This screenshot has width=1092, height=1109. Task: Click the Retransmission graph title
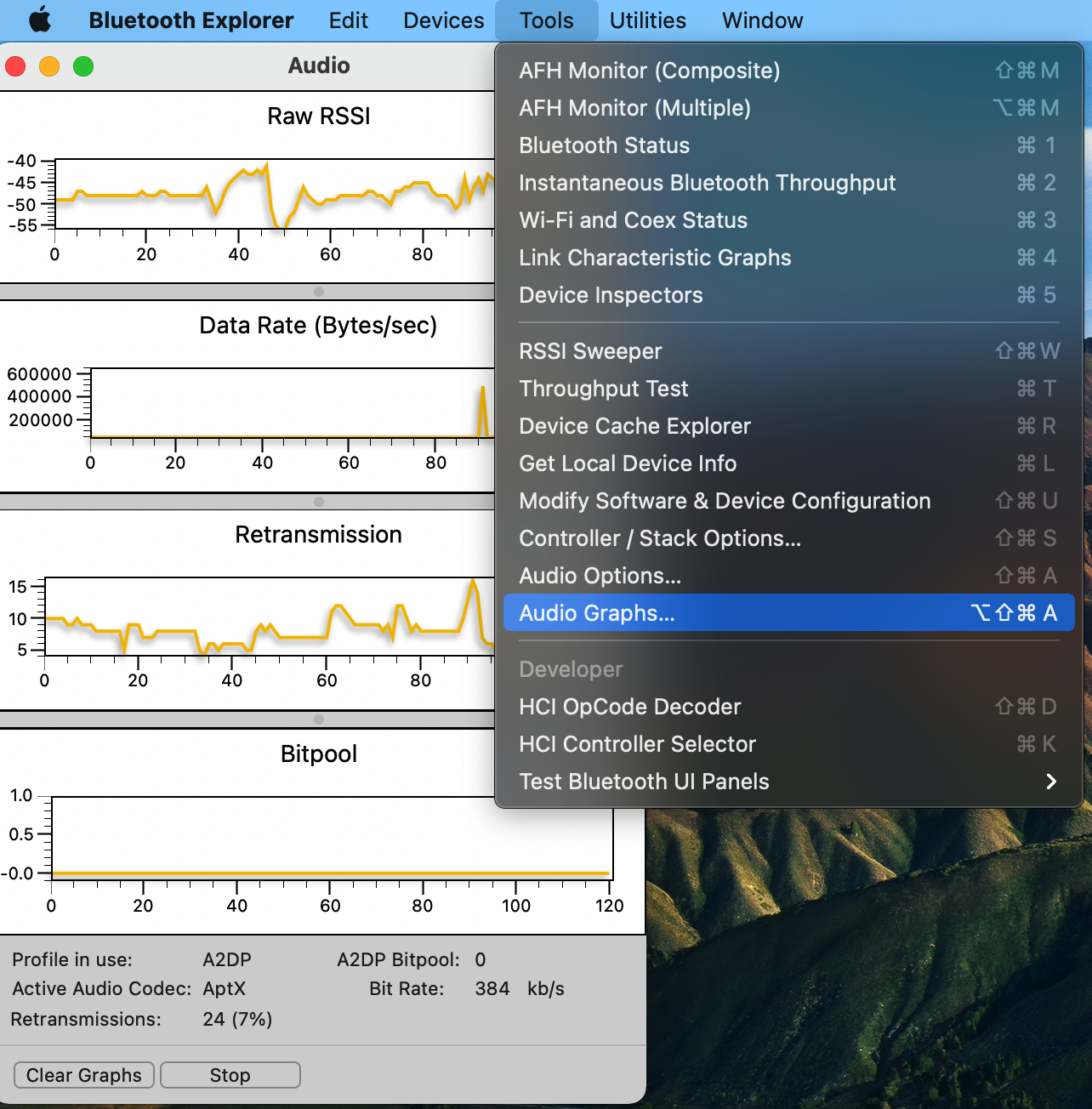point(319,535)
